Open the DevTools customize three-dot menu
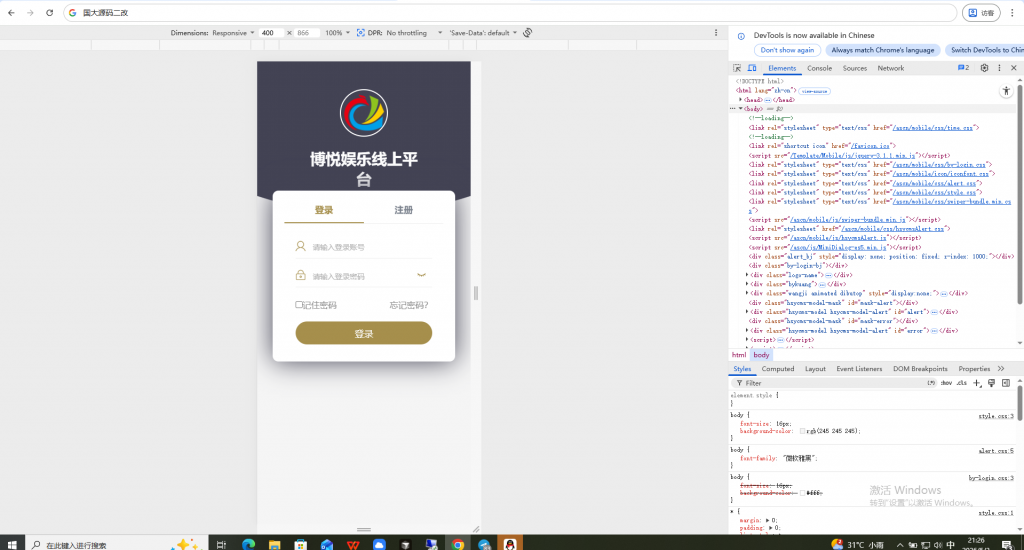The image size is (1024, 550). (x=999, y=68)
